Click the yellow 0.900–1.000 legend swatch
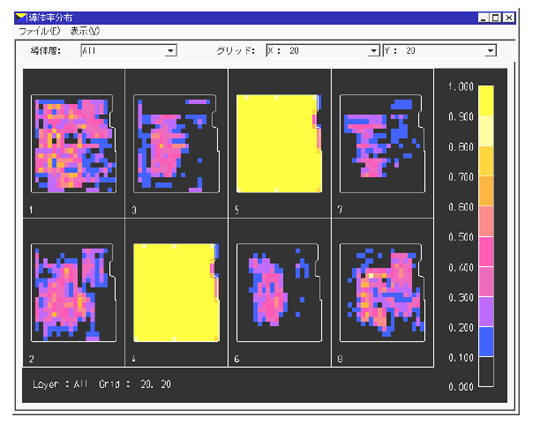Screen dimensions: 540x424 [486, 101]
